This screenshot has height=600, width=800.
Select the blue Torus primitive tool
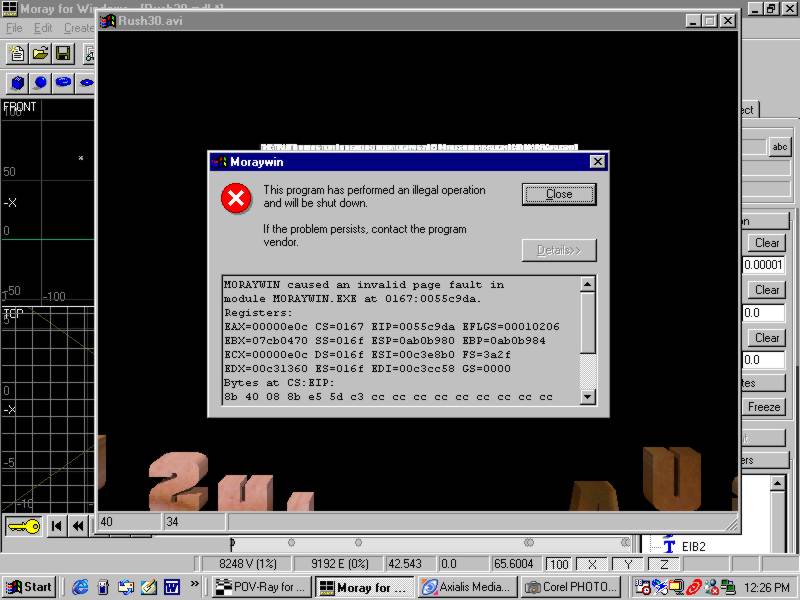pyautogui.click(x=63, y=83)
